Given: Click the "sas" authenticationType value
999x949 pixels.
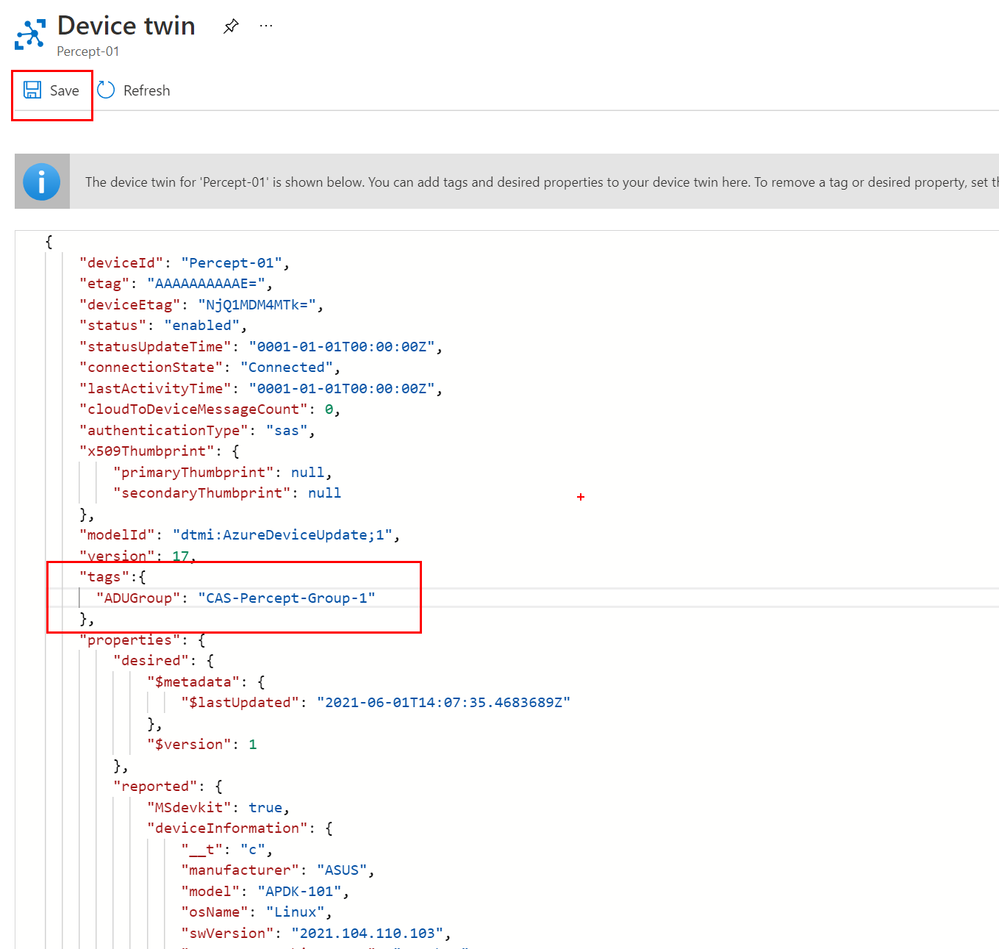Looking at the screenshot, I should (x=287, y=431).
